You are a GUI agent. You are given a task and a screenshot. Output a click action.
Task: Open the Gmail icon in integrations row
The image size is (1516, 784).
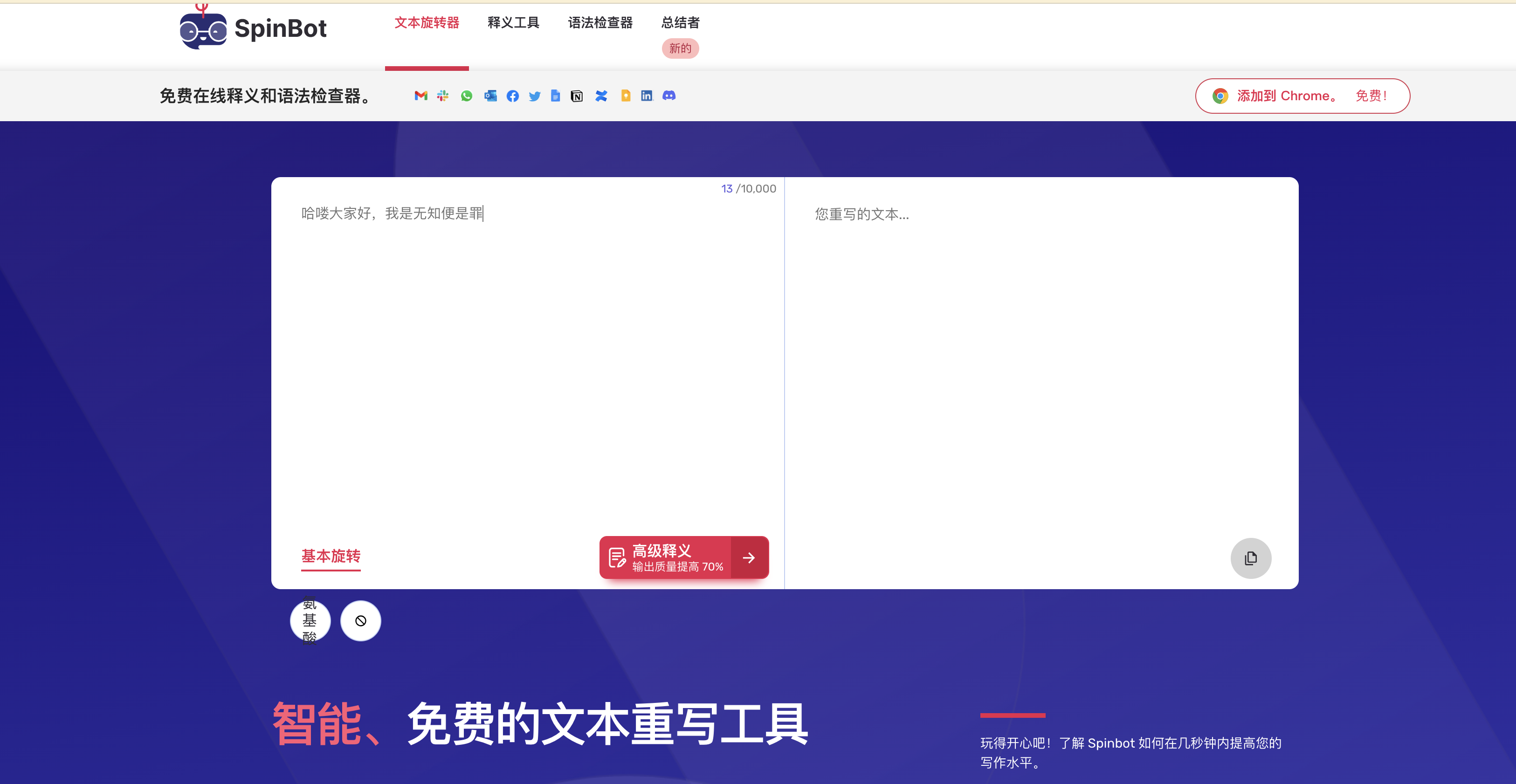(x=421, y=96)
